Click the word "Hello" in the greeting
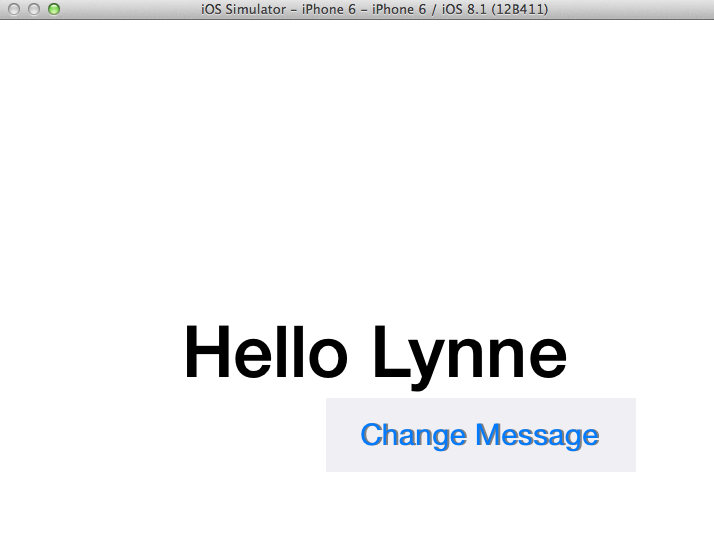Viewport: 714px width, 540px height. click(x=266, y=353)
